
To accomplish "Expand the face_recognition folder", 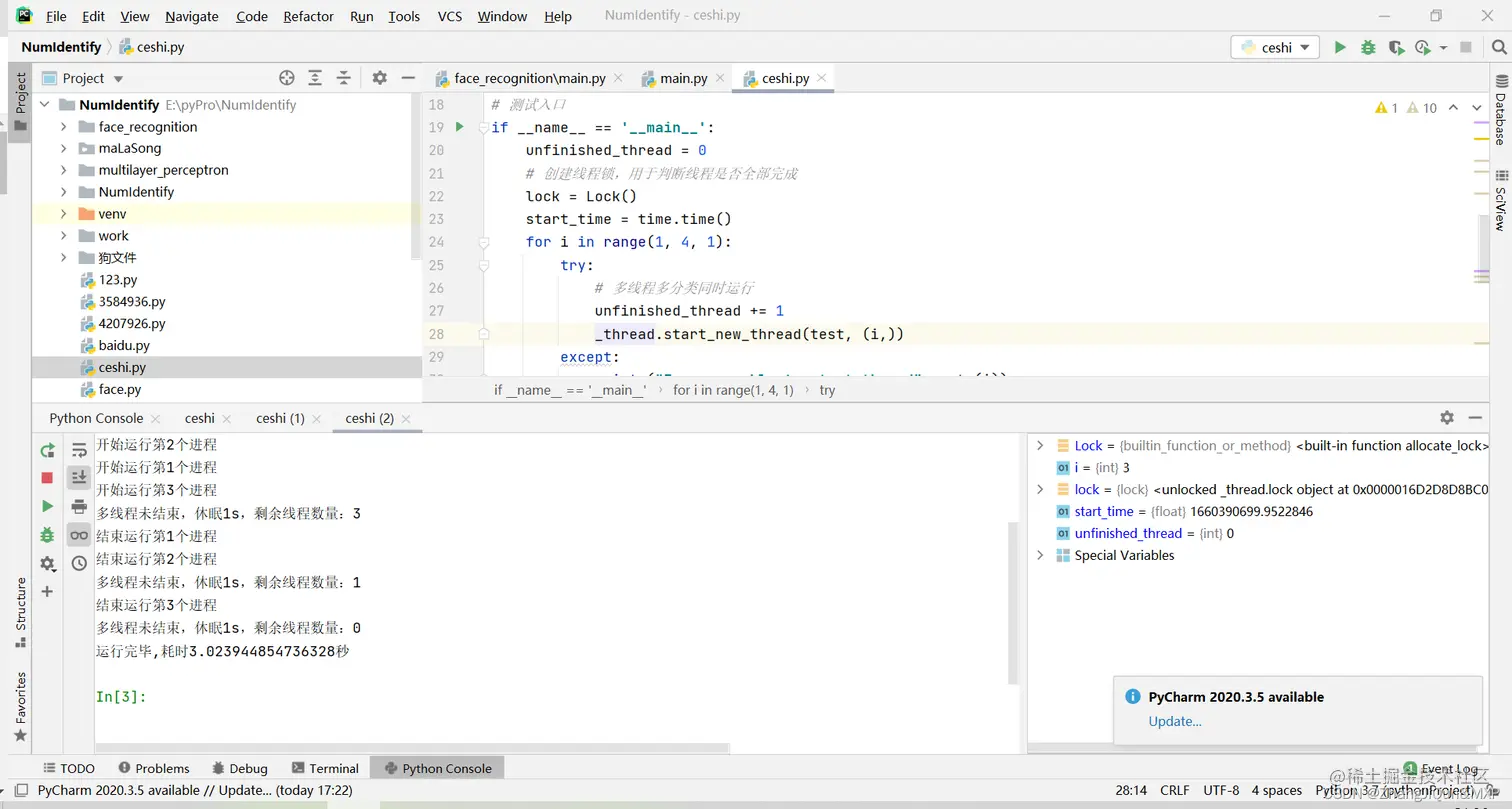I will [64, 127].
